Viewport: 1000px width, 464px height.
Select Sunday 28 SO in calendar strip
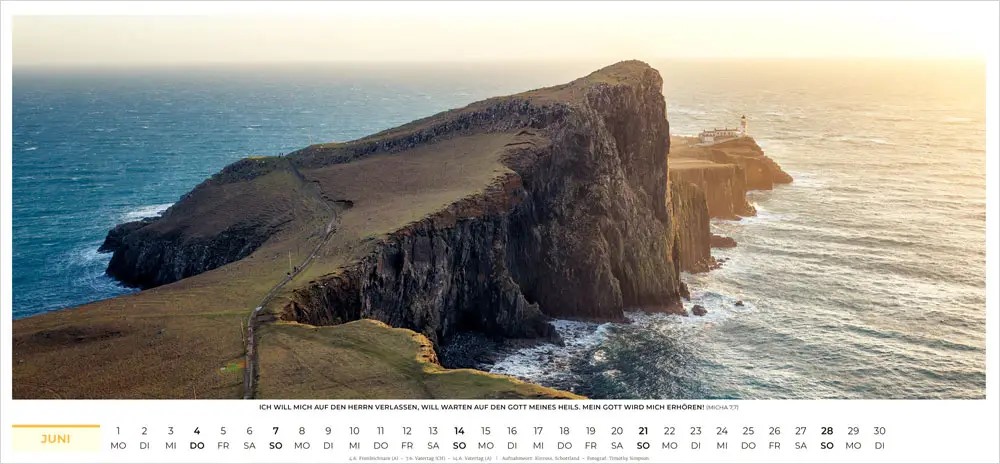[x=827, y=438]
